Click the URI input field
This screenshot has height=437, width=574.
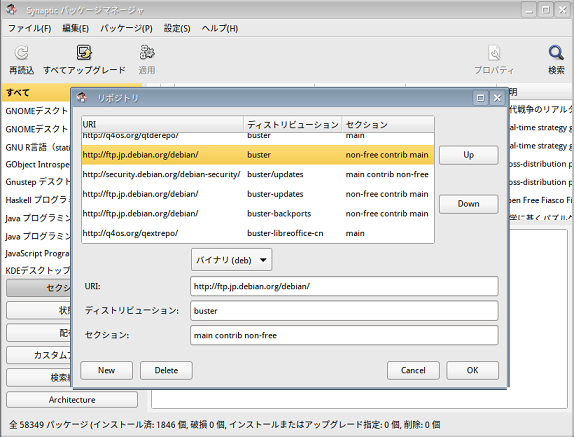(344, 286)
